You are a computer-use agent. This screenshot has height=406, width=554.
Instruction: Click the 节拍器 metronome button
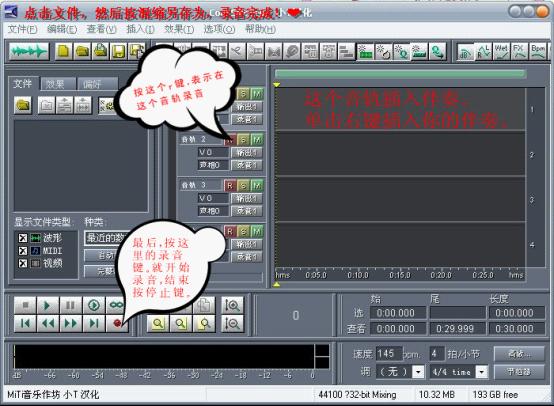519,372
